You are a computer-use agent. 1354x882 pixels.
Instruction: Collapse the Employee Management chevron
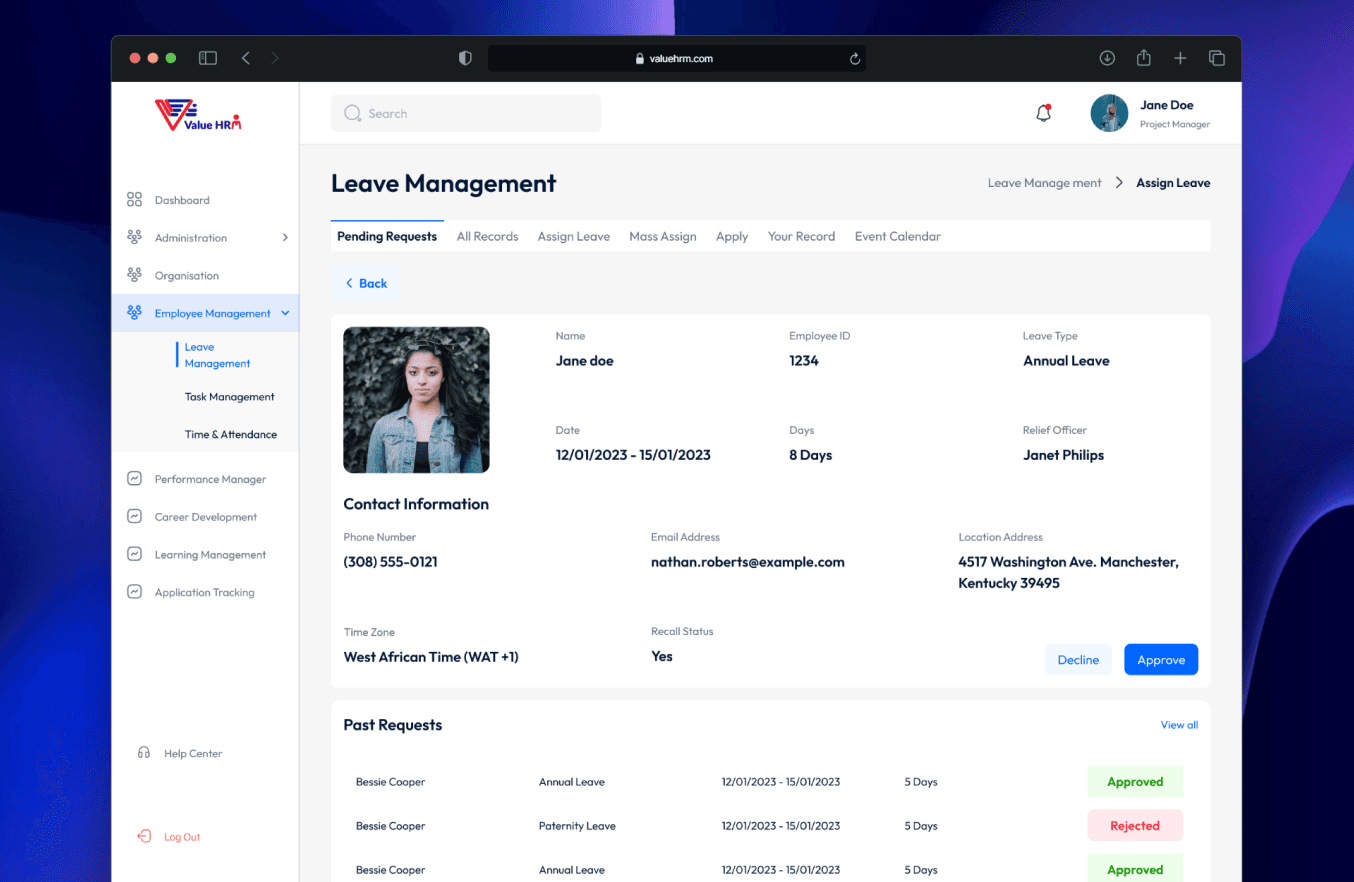pyautogui.click(x=285, y=313)
